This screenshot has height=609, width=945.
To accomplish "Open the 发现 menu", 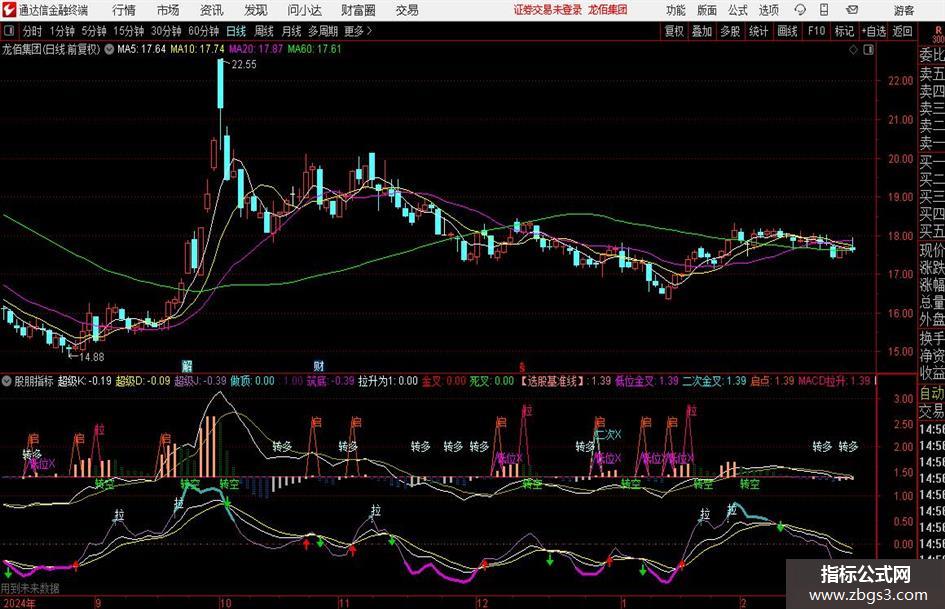I will coord(256,10).
